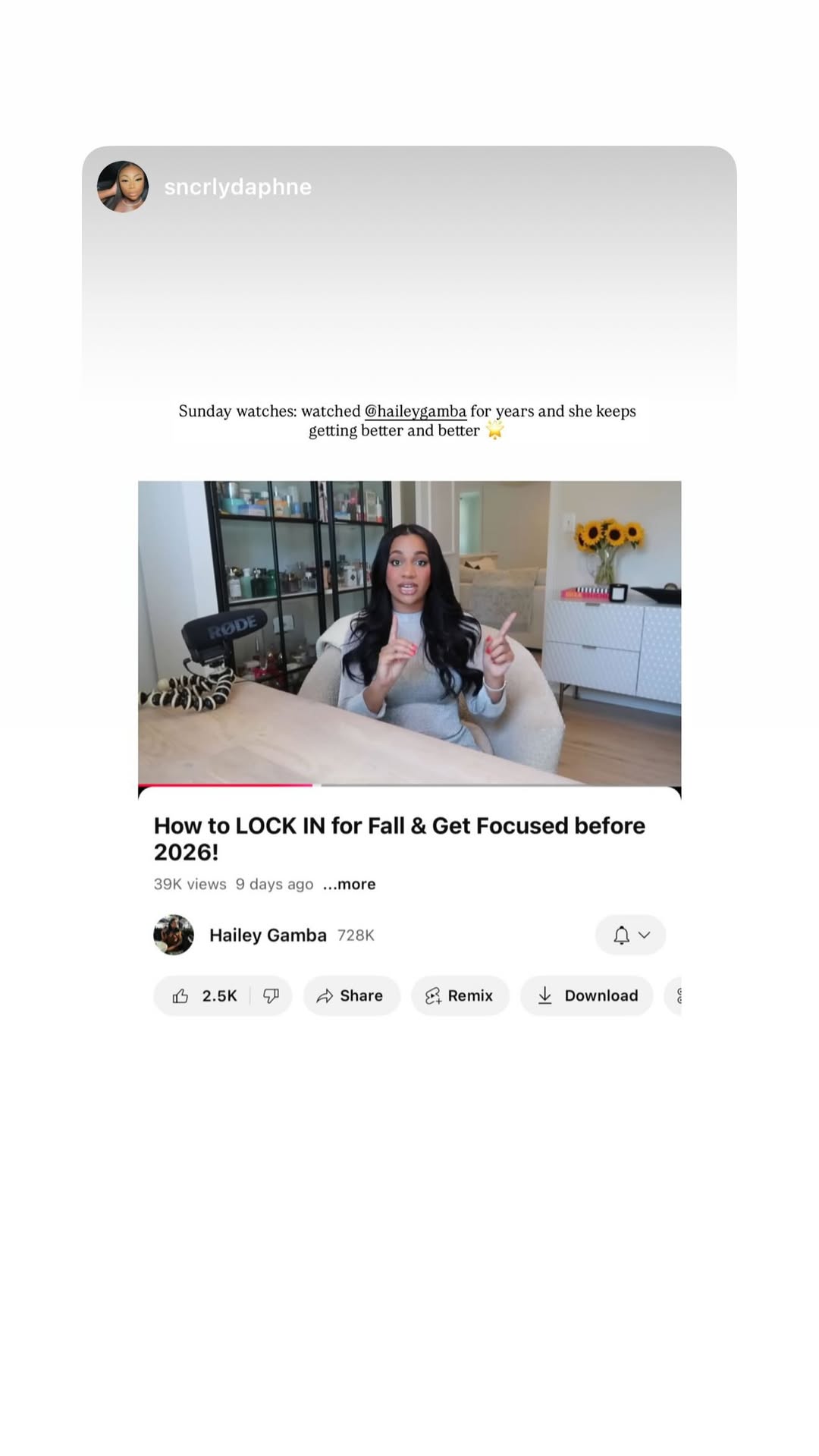Expand the description with '...more'
The height and width of the screenshot is (1456, 819).
(x=349, y=884)
